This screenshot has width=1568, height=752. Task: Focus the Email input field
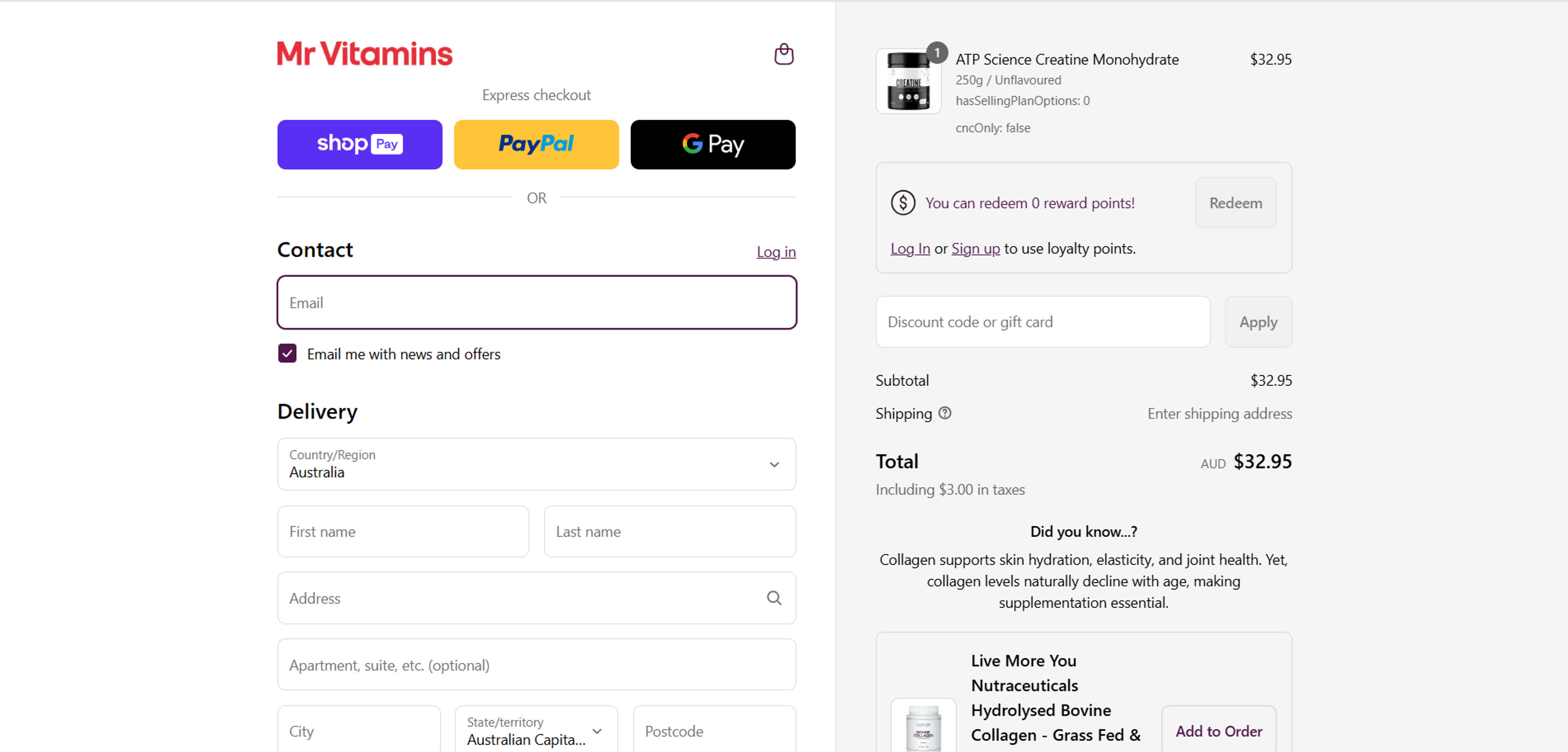pos(536,303)
